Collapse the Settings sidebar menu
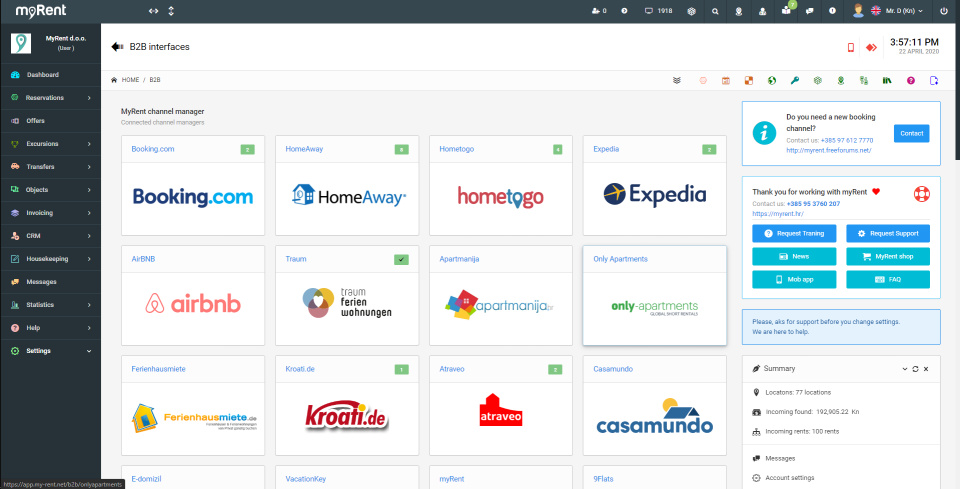This screenshot has height=489, width=960. coord(51,351)
